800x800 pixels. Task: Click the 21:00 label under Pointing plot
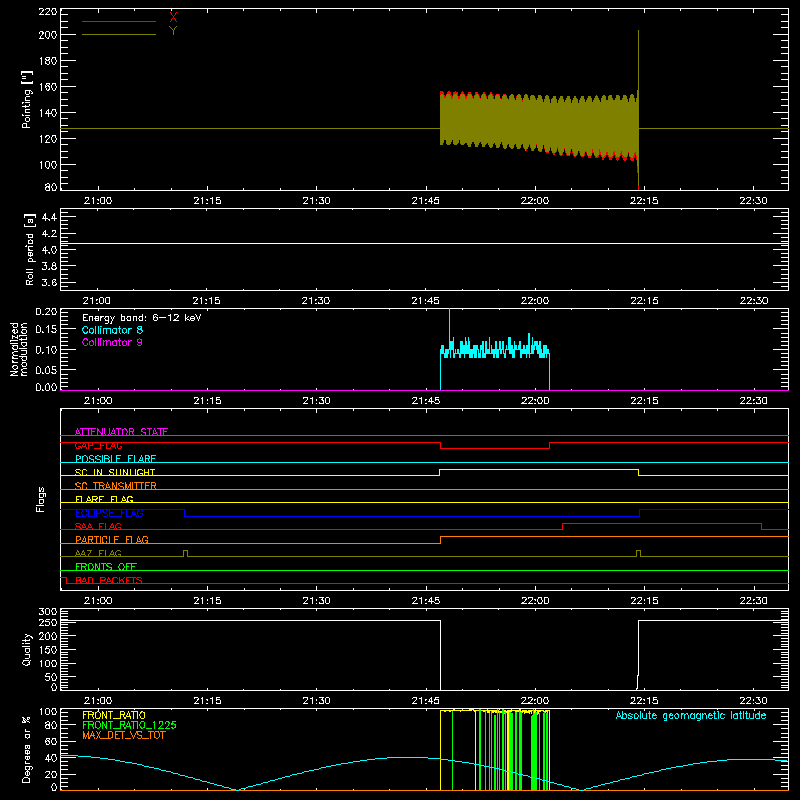click(97, 201)
